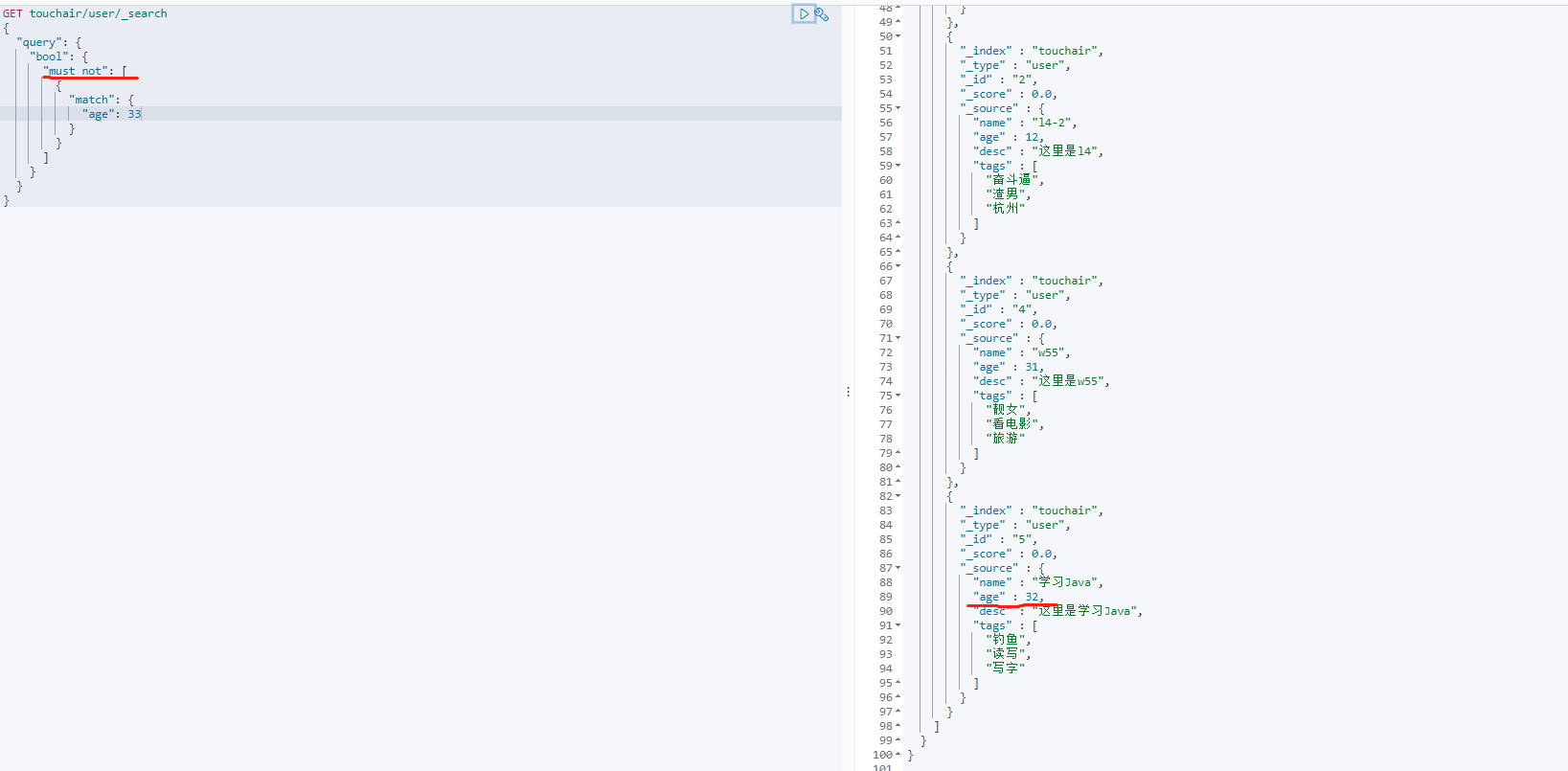Viewport: 1568px width, 771px height.
Task: Click the "age": 33 line in the editor
Action: point(112,114)
